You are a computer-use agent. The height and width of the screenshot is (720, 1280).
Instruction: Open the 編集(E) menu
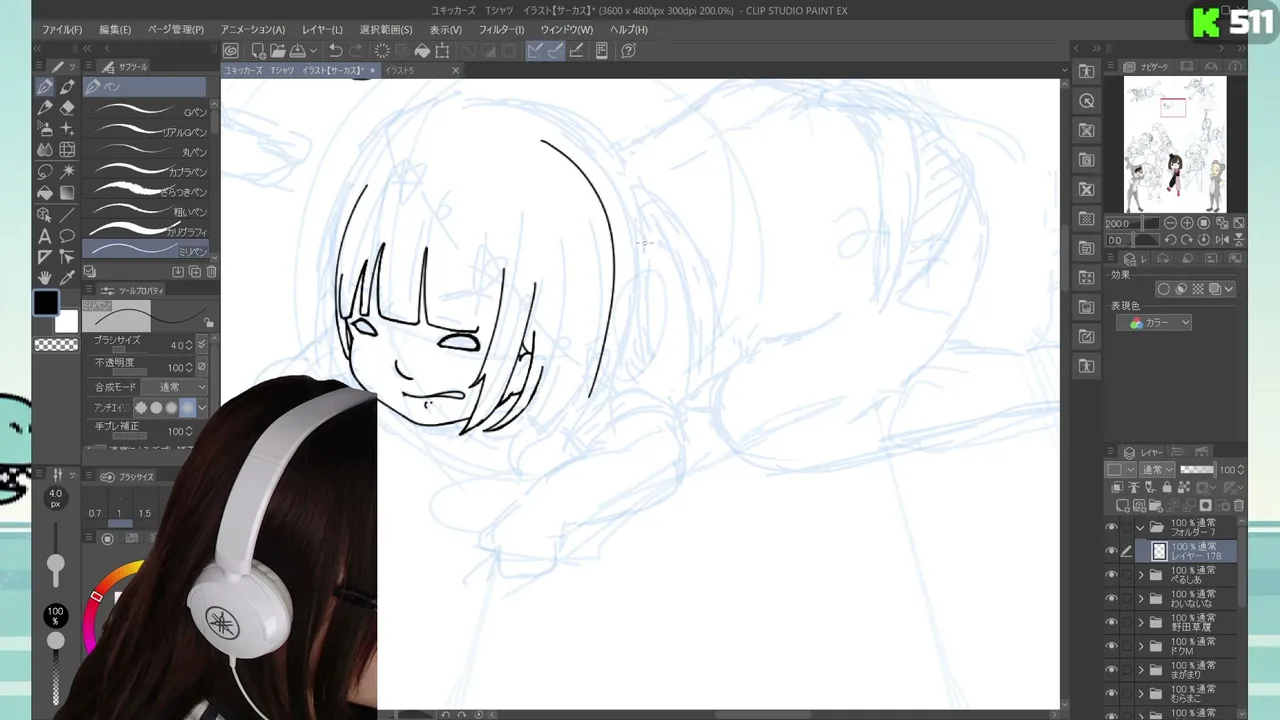[115, 30]
